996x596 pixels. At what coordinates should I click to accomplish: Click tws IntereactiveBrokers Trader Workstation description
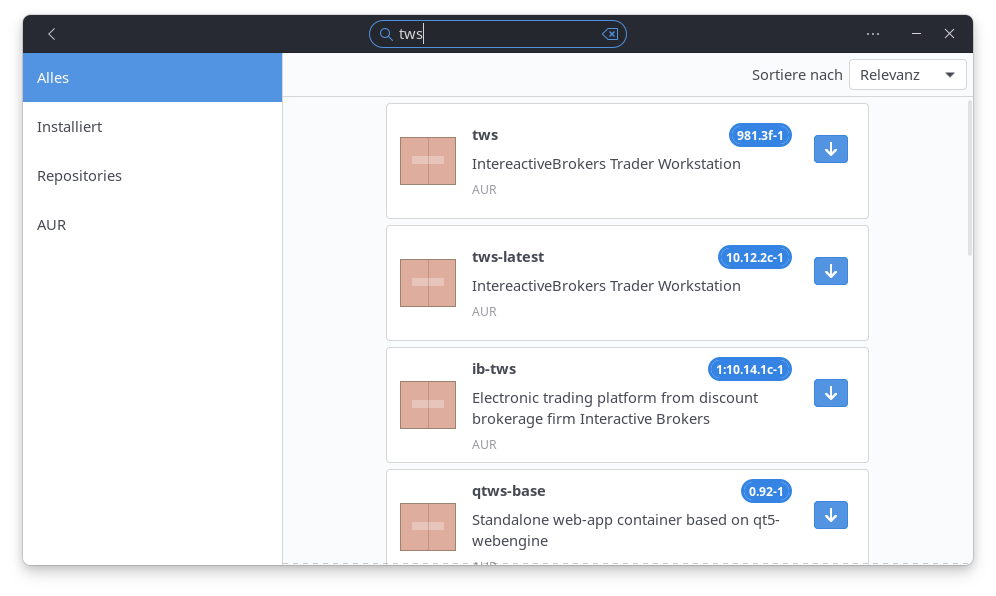[606, 164]
